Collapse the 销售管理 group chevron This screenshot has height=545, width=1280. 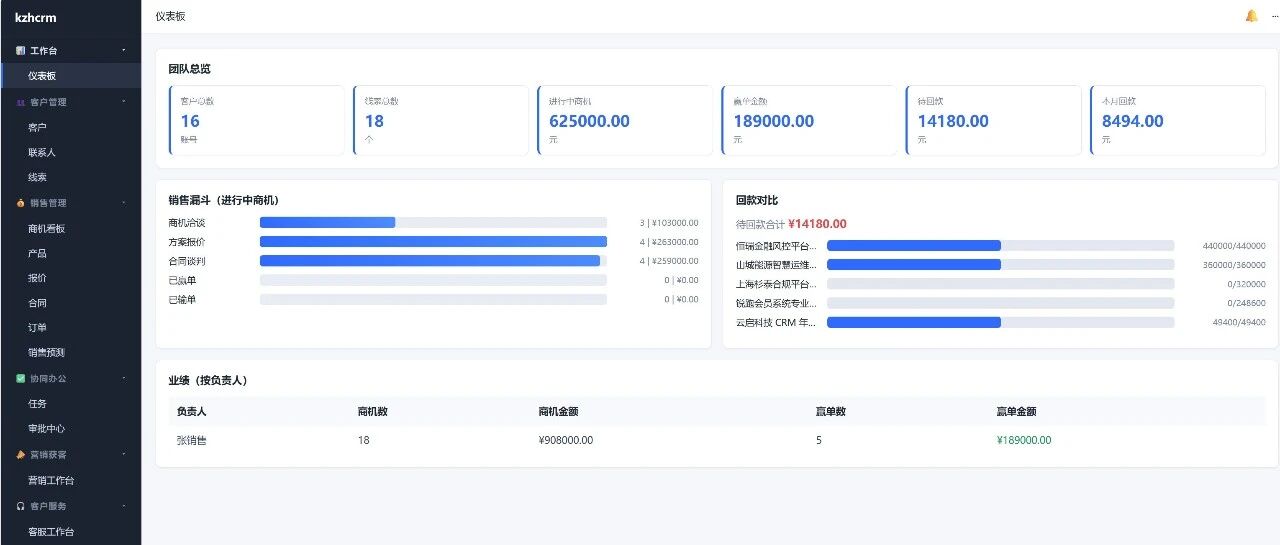click(124, 203)
